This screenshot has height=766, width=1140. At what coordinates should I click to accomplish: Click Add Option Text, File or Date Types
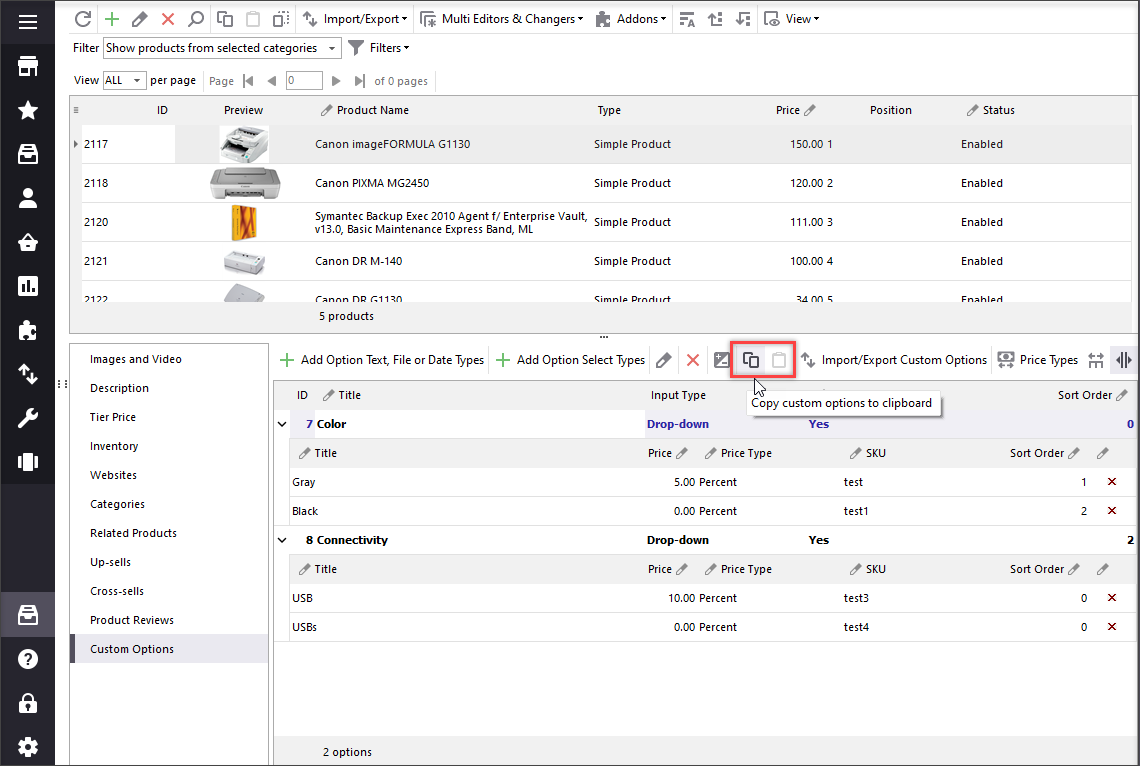pos(382,360)
